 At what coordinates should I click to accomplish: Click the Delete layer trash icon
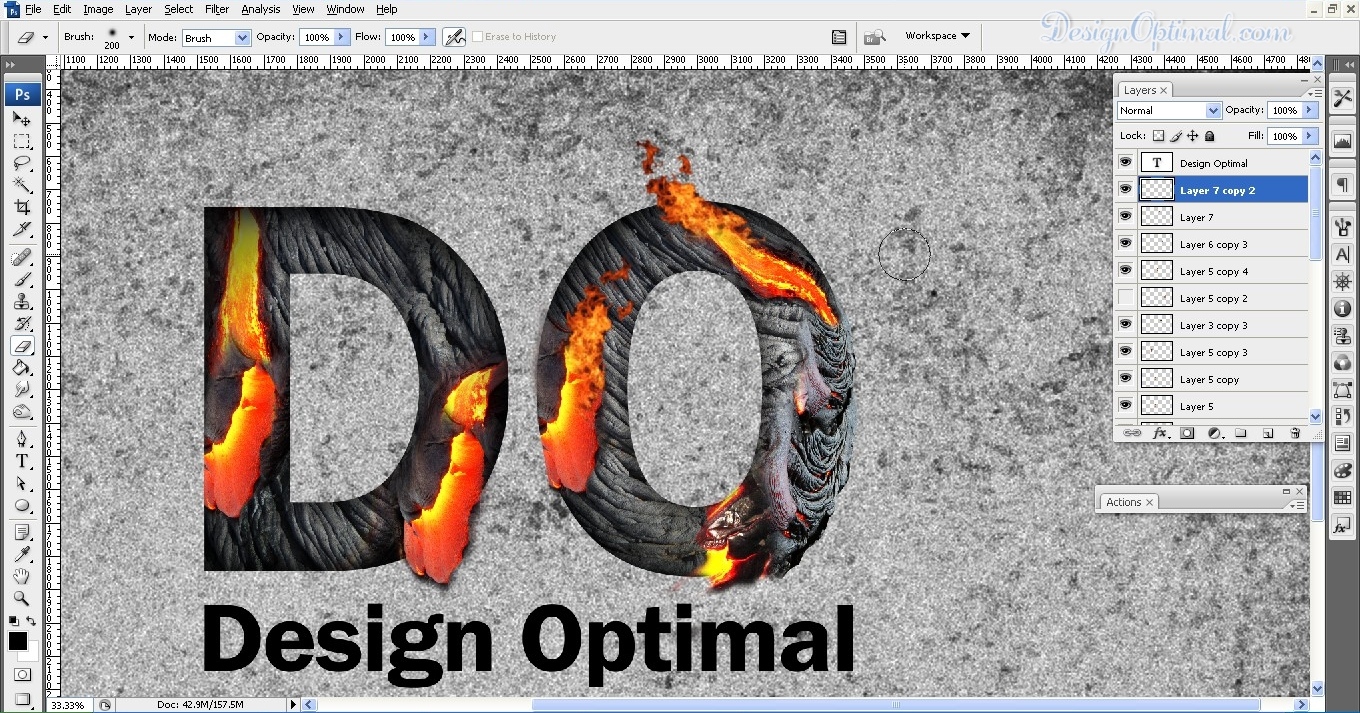[1295, 433]
